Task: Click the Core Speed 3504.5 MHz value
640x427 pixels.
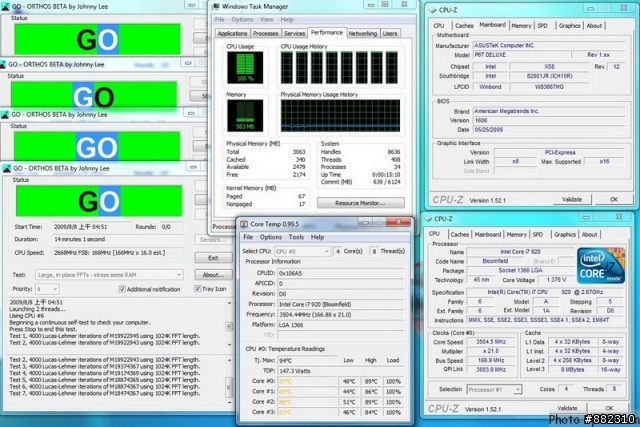Action: coord(491,342)
